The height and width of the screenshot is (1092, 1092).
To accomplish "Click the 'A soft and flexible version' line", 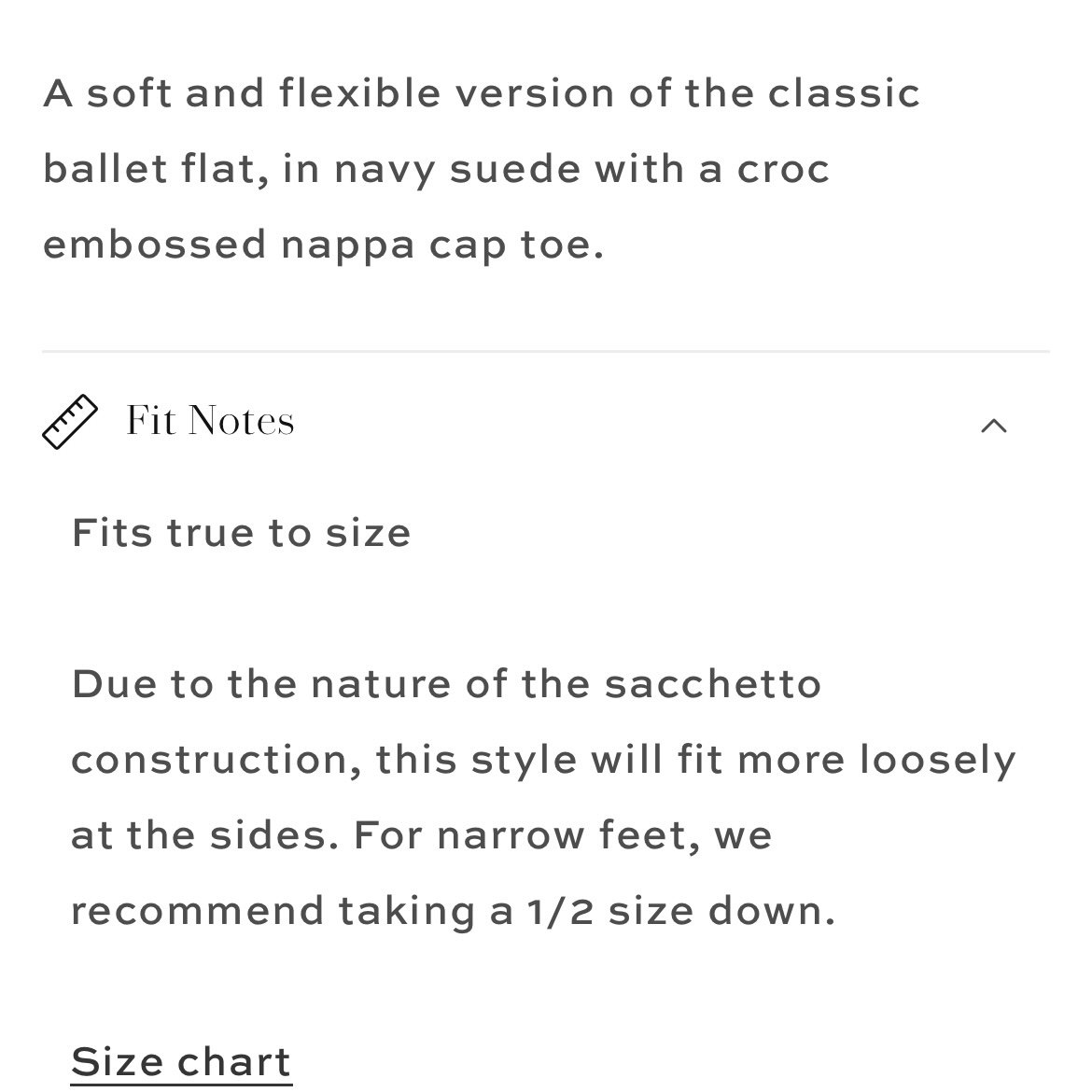I will click(482, 93).
